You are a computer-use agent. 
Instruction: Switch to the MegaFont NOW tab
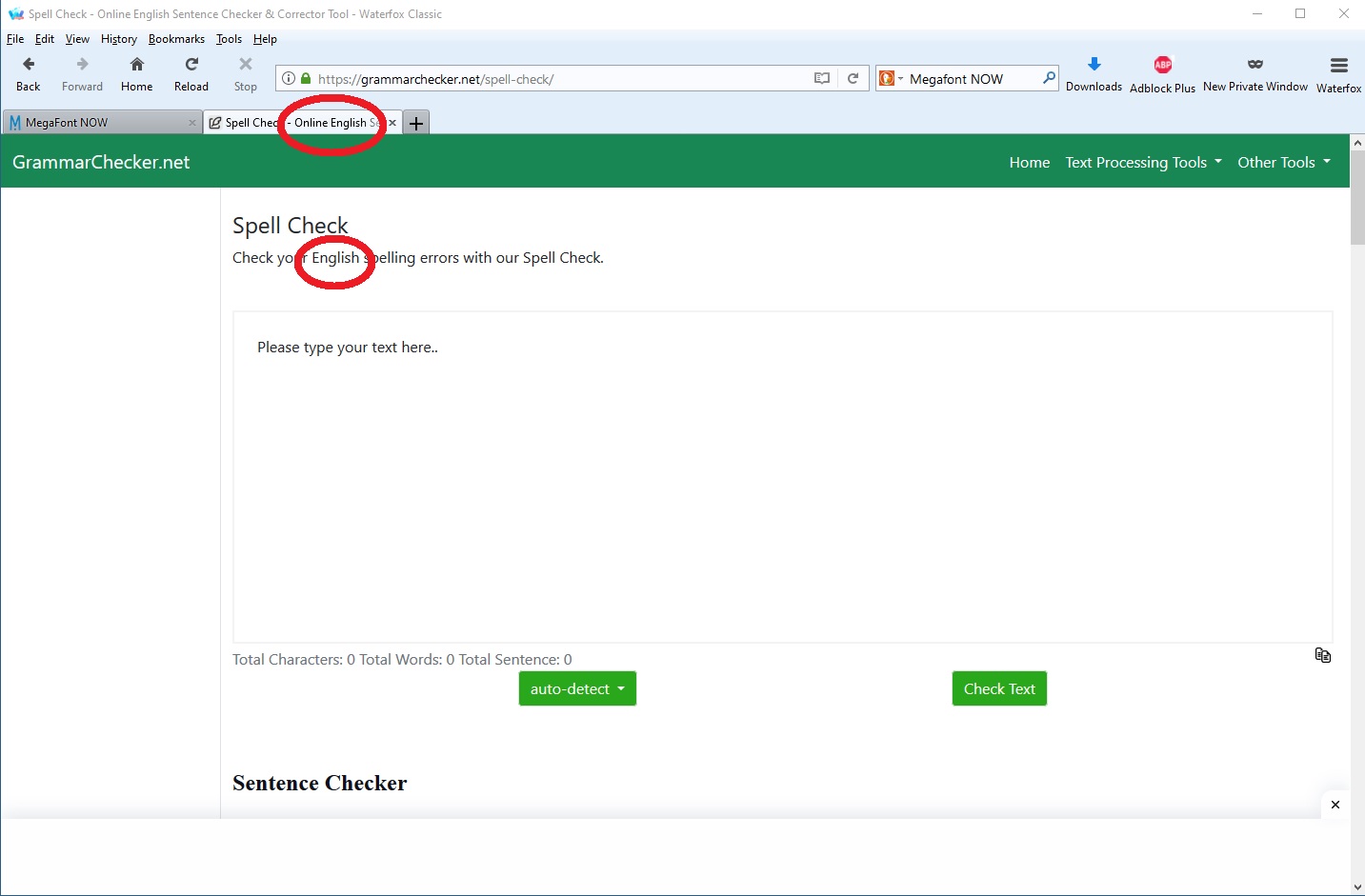click(x=95, y=123)
